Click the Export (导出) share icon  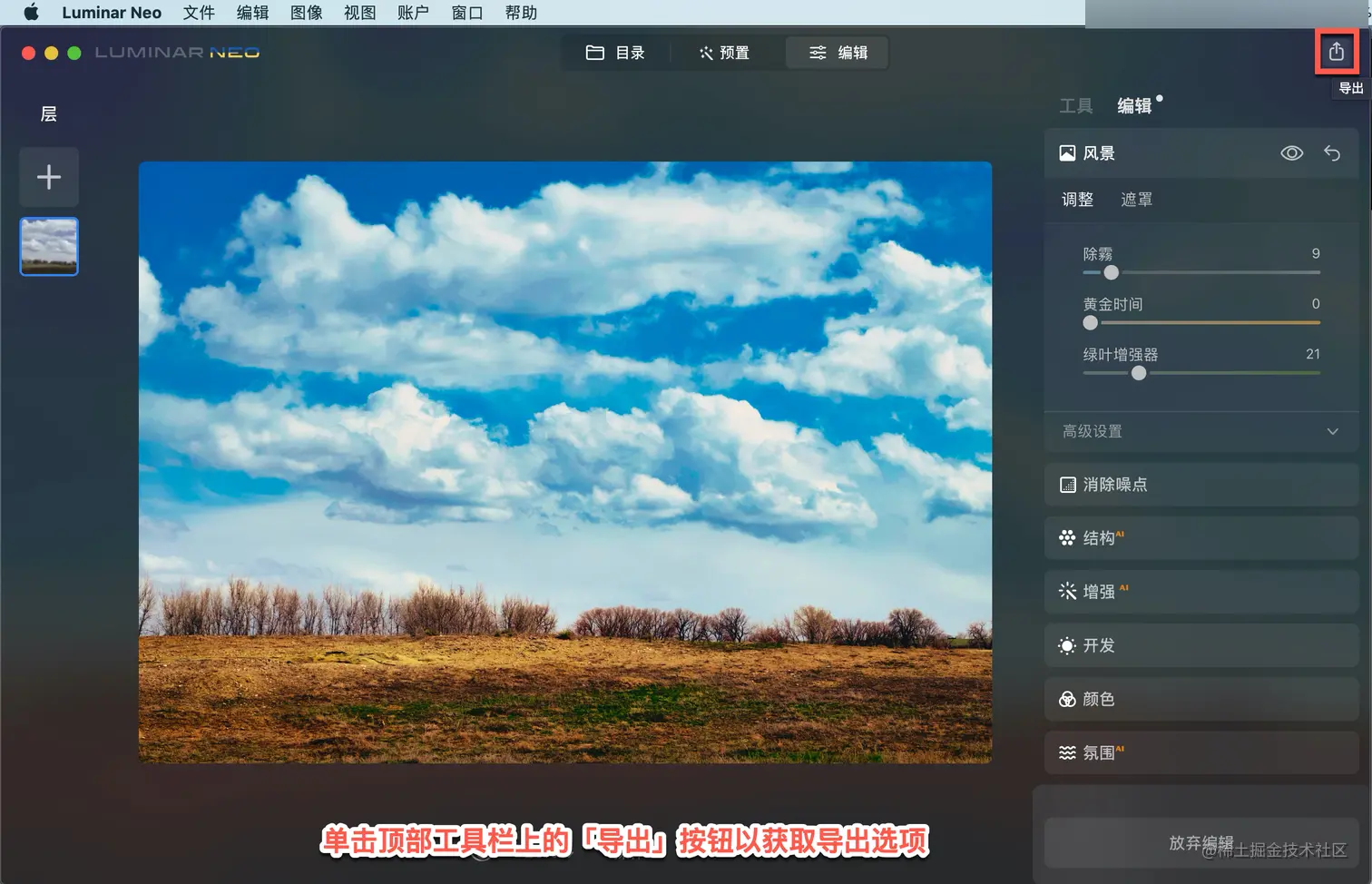(x=1337, y=52)
